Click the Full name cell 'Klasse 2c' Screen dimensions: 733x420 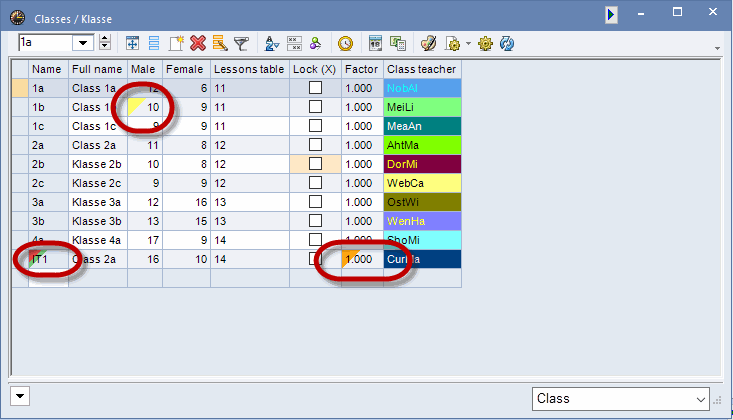tap(98, 183)
